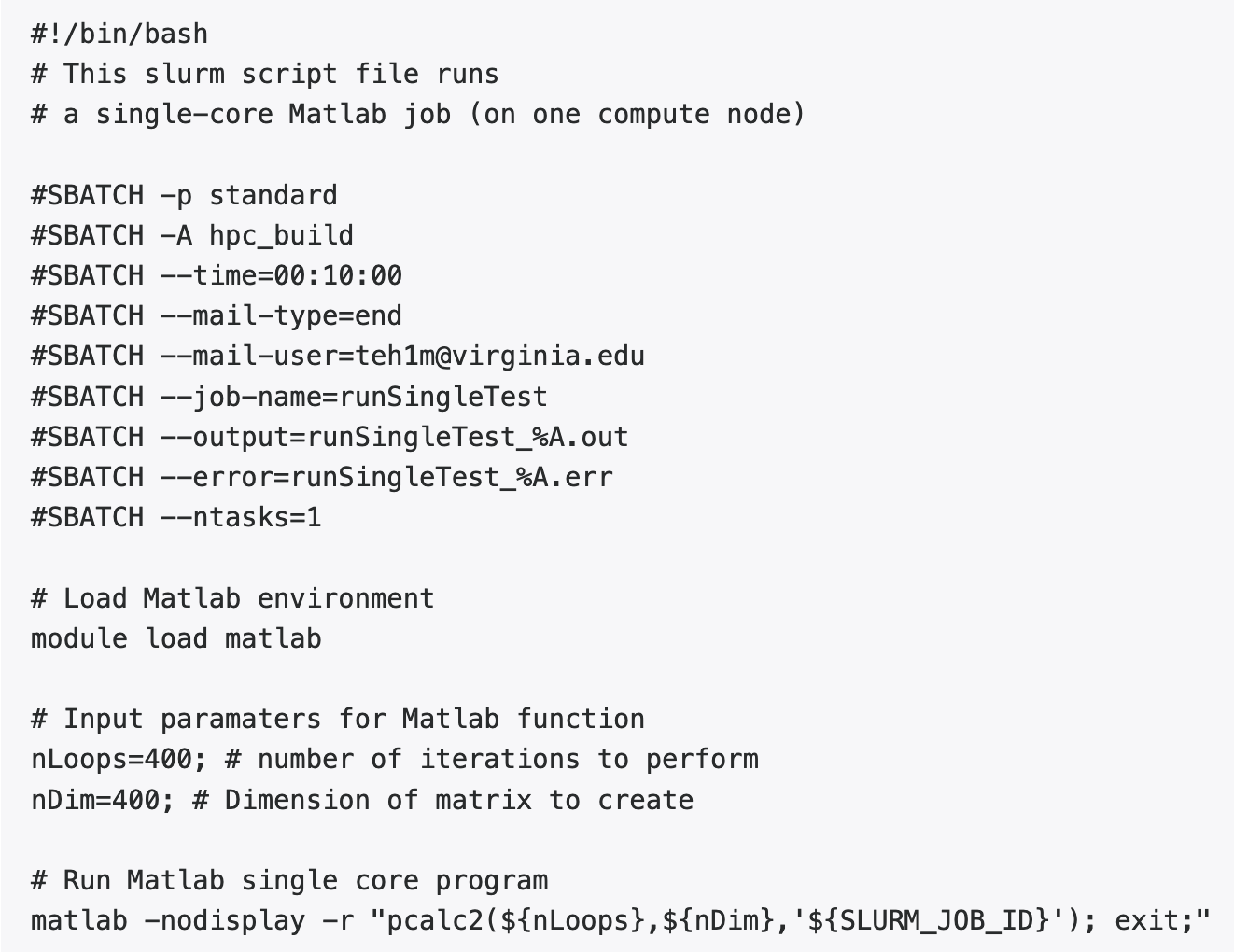Click the output filename runSingleTest_%A.out
Image resolution: width=1234 pixels, height=952 pixels.
(x=468, y=438)
